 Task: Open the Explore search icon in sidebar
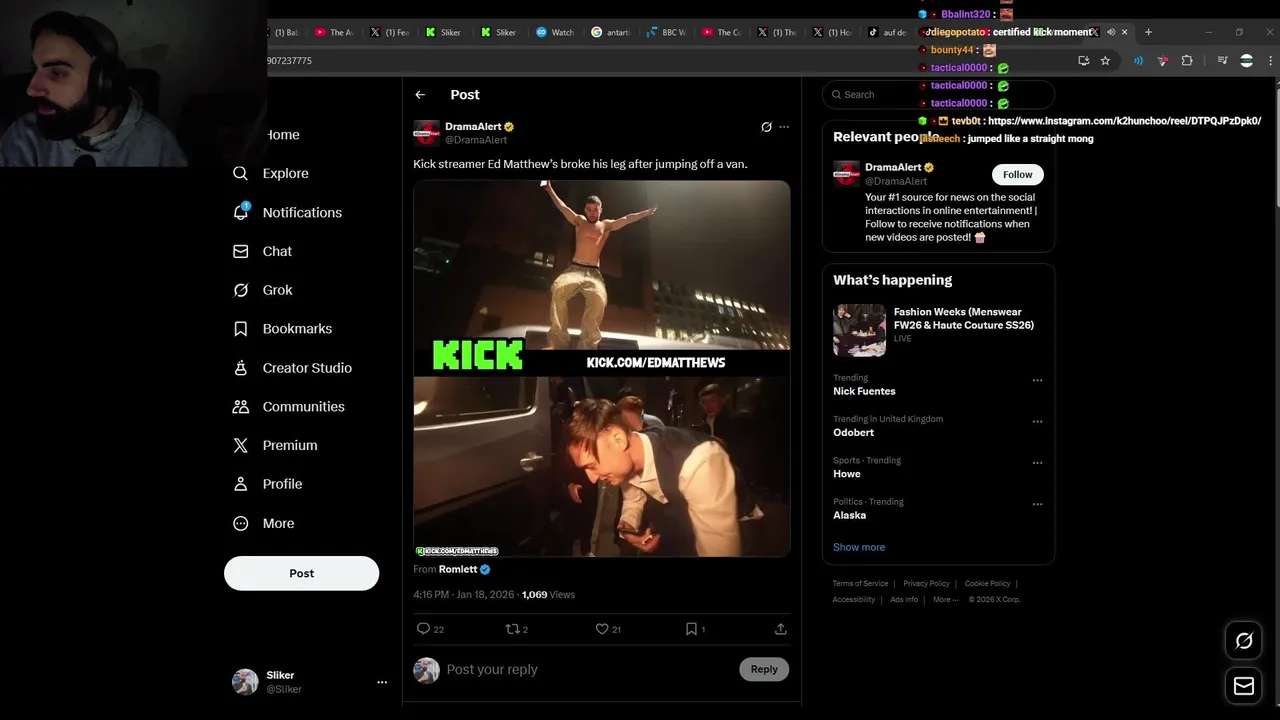tap(240, 173)
